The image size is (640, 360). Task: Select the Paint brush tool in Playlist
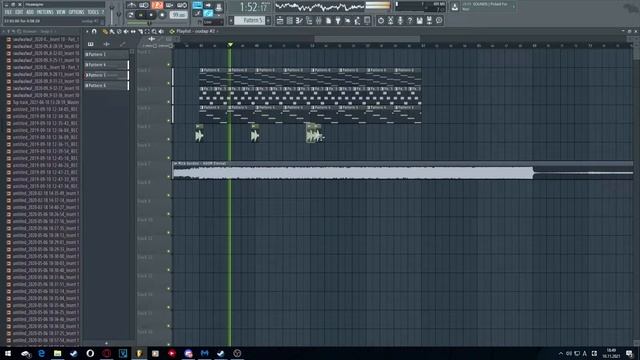coord(111,31)
